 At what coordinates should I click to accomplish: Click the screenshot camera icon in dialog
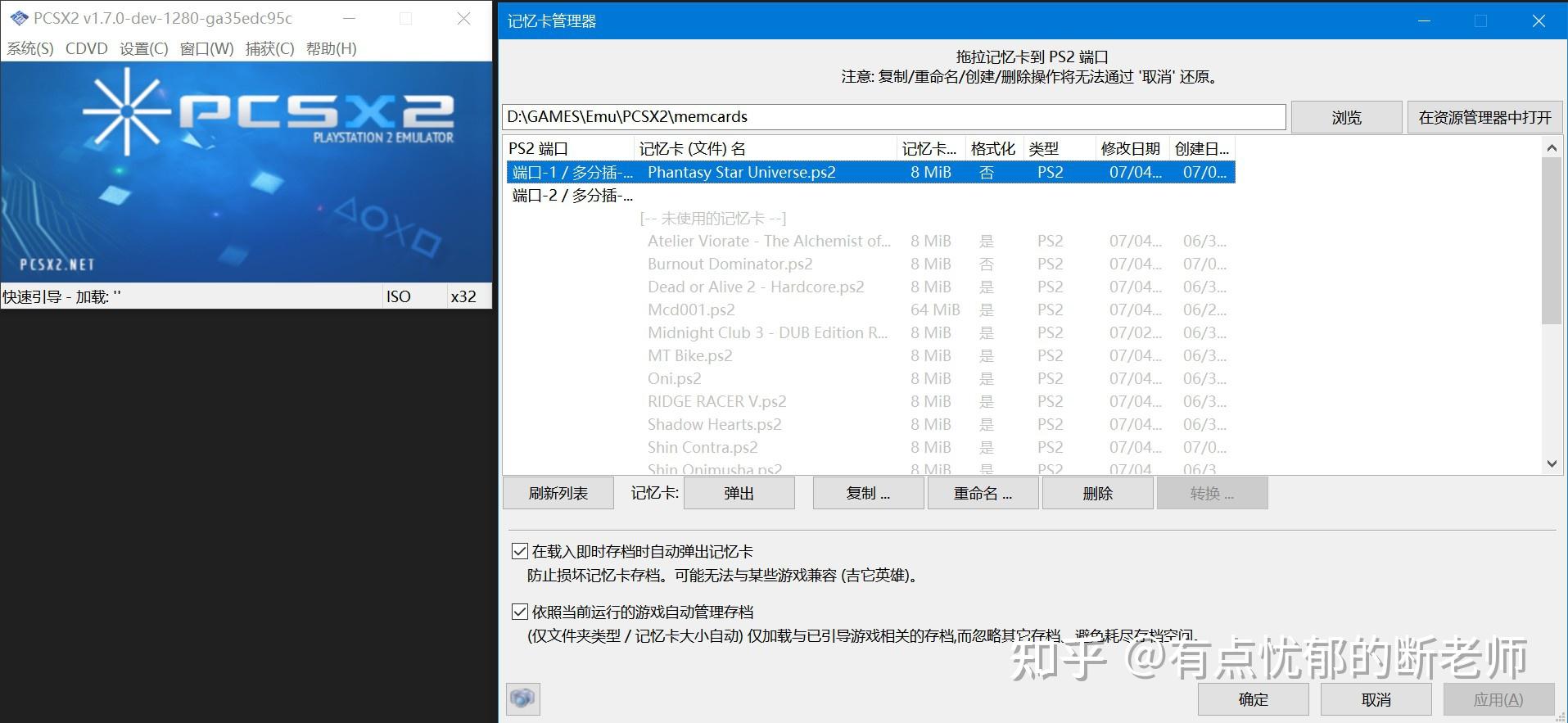point(522,698)
